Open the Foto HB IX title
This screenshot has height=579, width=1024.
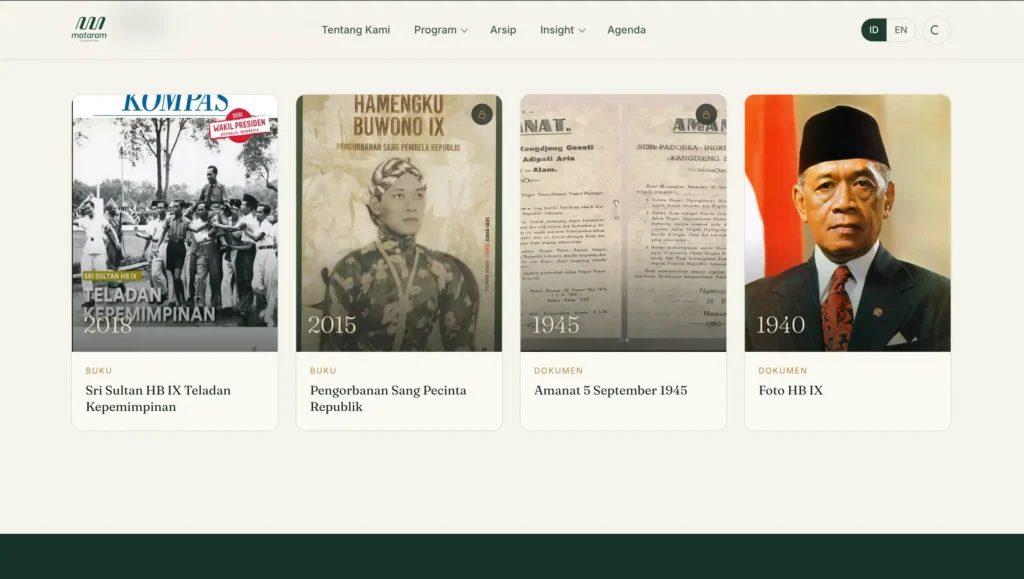(x=790, y=390)
